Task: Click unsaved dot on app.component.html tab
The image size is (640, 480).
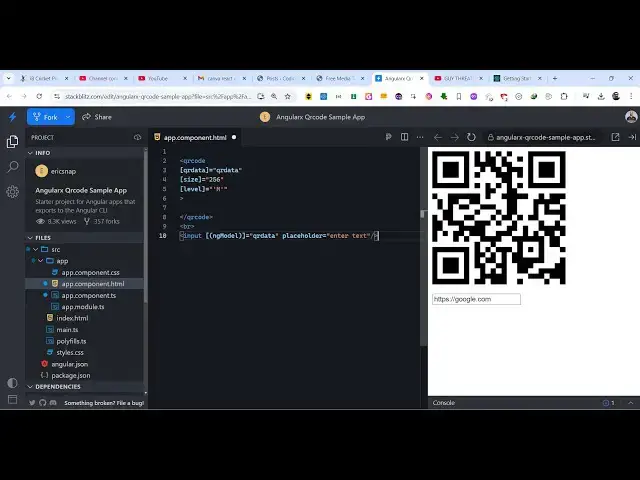Action: pyautogui.click(x=234, y=138)
